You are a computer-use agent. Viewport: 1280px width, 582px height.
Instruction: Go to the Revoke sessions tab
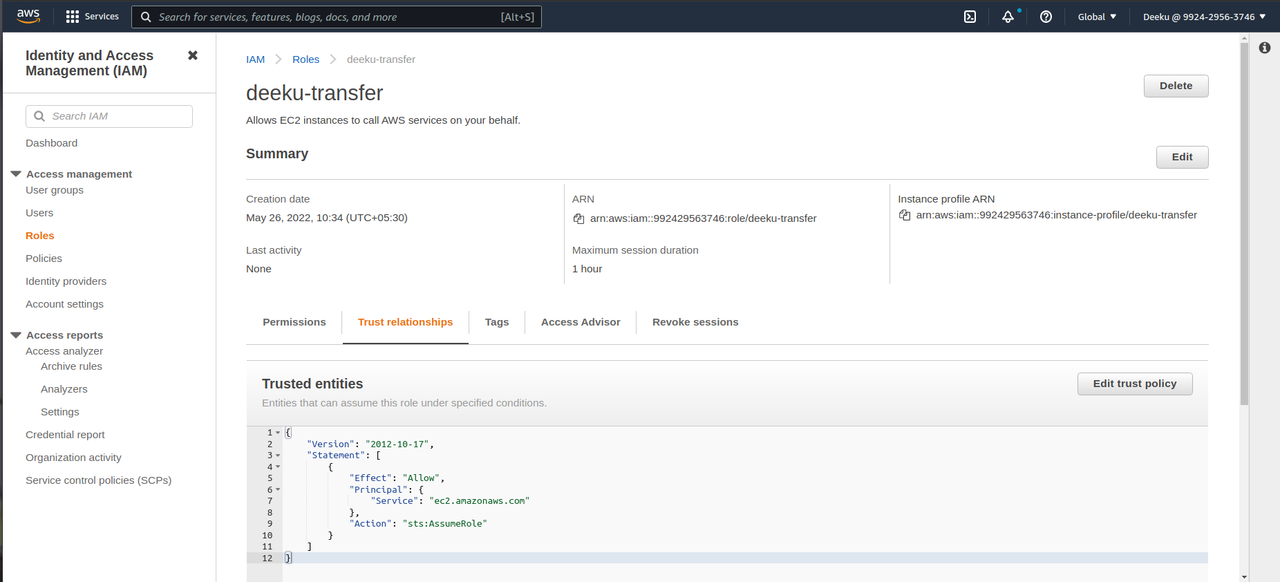(x=695, y=322)
